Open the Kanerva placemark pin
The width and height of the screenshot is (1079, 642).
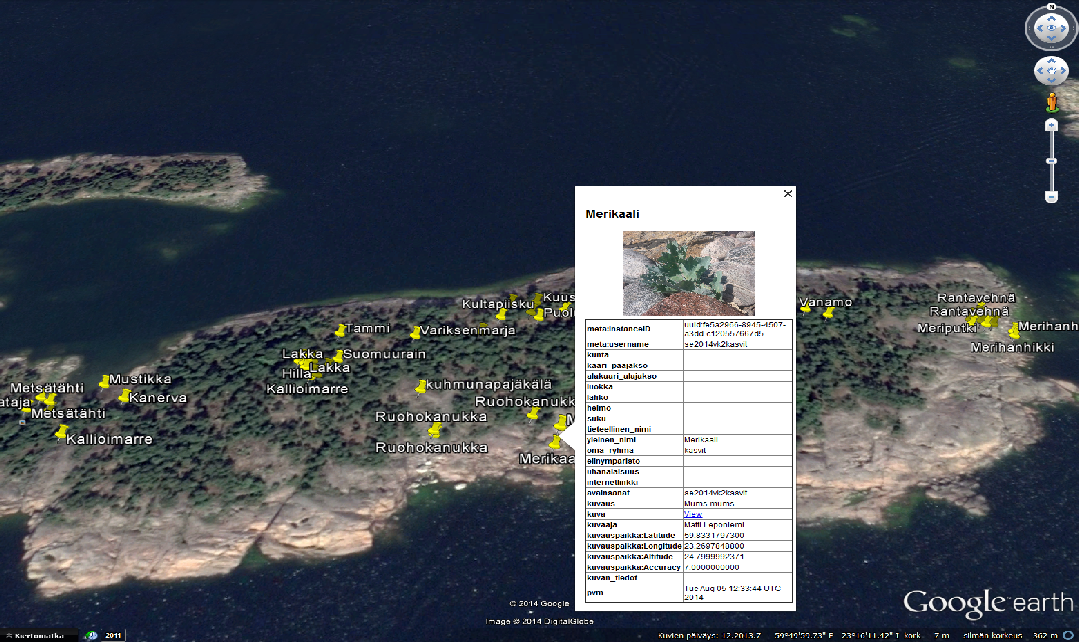tap(124, 398)
